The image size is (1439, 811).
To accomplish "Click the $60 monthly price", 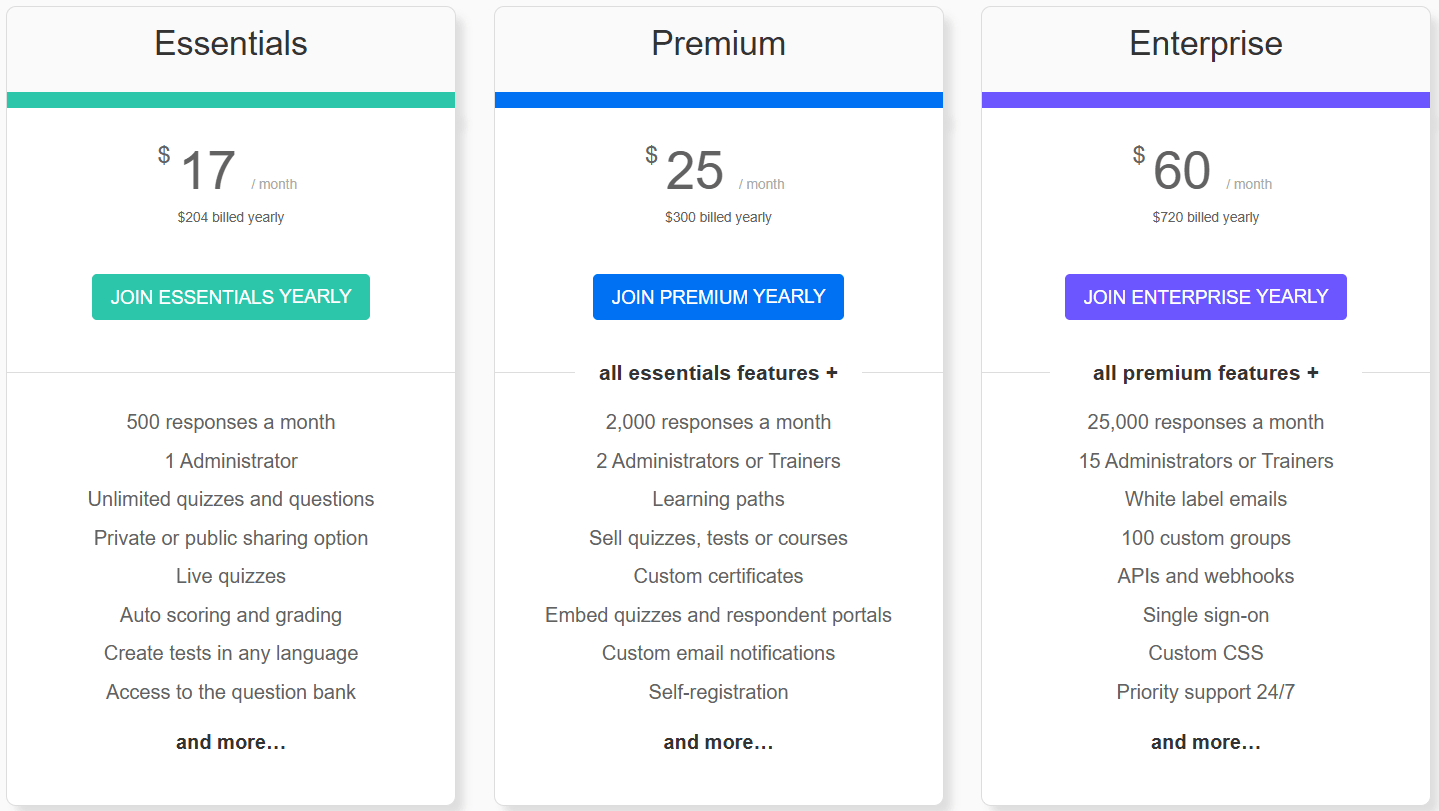I will coord(1181,171).
